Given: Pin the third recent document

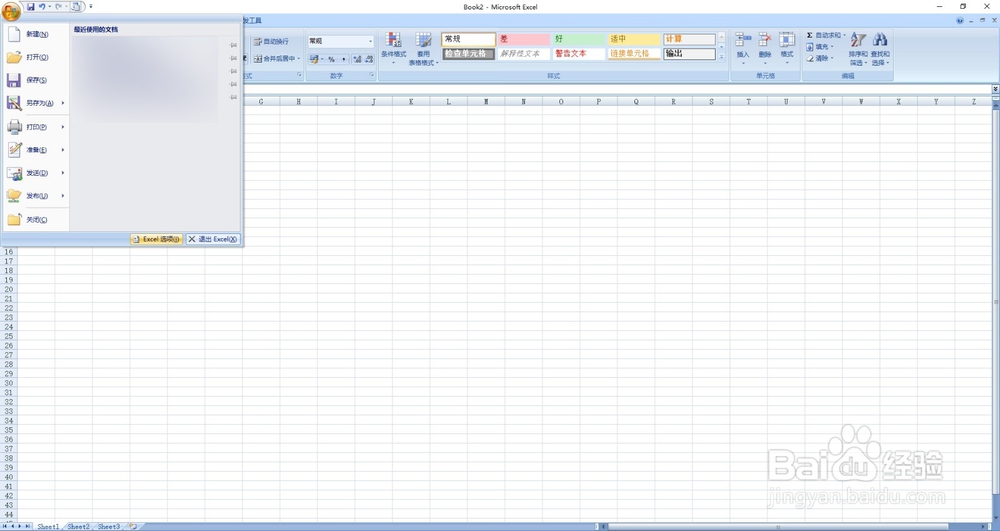Looking at the screenshot, I should point(233,71).
